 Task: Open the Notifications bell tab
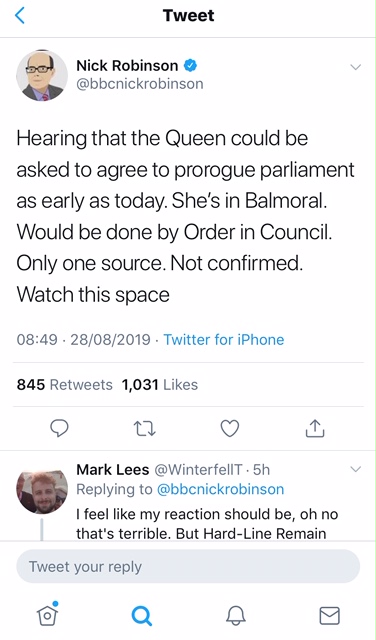(236, 615)
